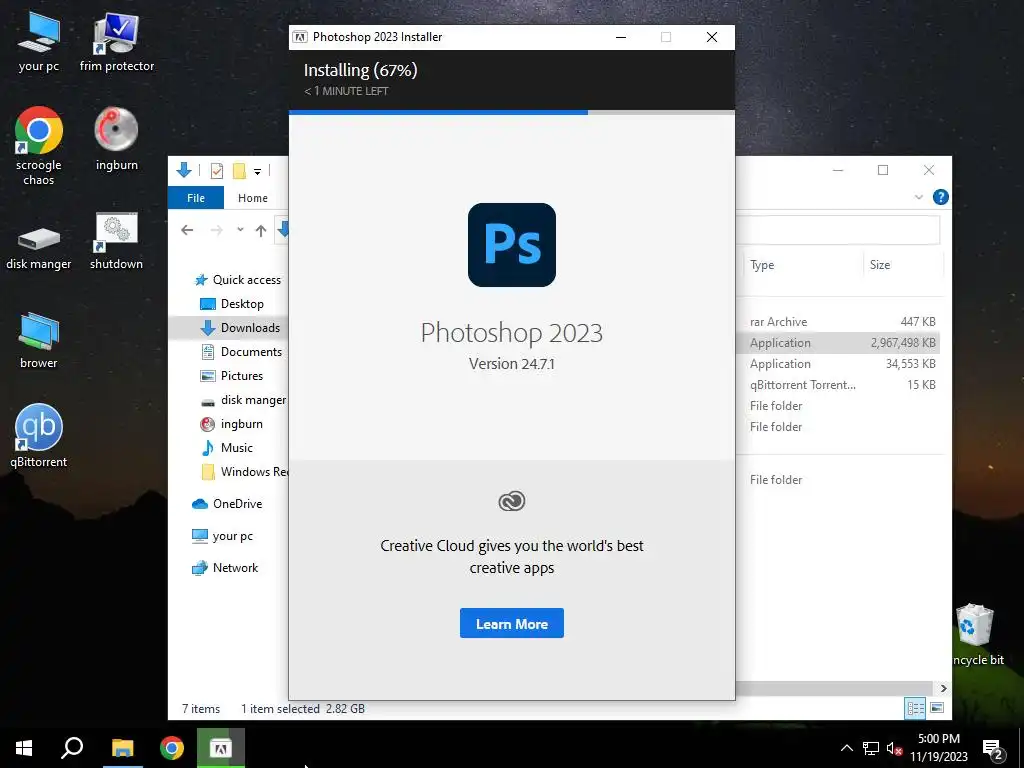Image resolution: width=1024 pixels, height=768 pixels.
Task: Open the disk manger desktop icon
Action: click(39, 247)
